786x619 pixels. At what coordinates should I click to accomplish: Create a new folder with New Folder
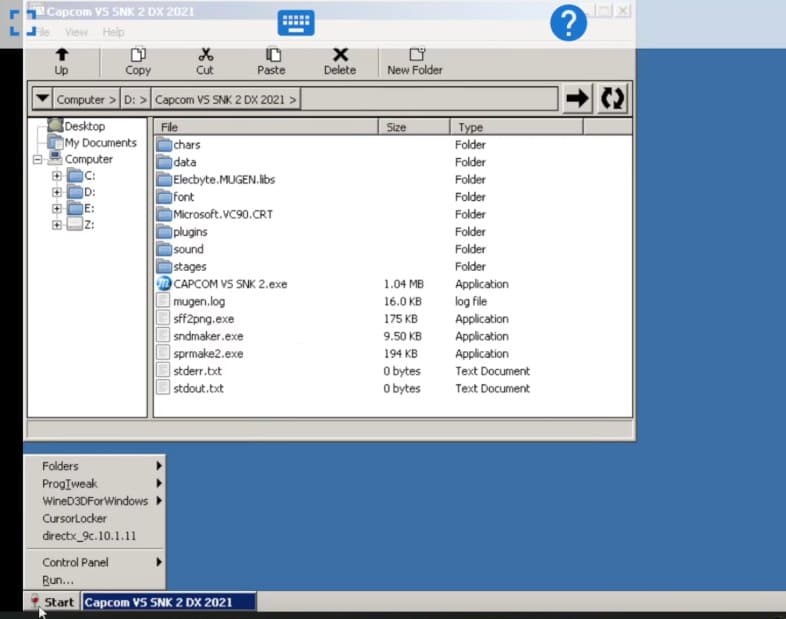415,62
